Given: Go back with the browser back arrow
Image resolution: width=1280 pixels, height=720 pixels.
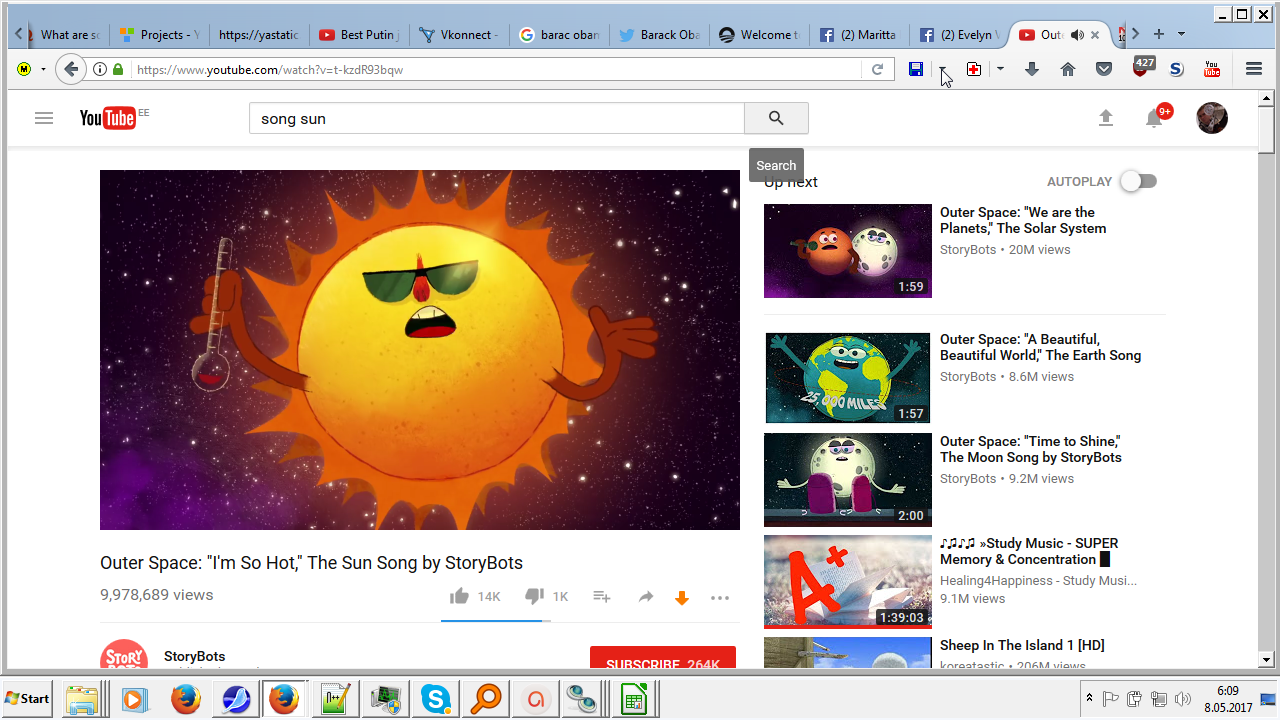Looking at the screenshot, I should [x=70, y=69].
